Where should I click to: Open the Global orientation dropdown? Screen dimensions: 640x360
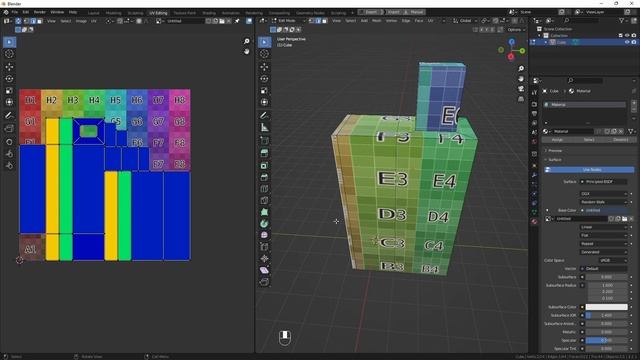tap(465, 21)
